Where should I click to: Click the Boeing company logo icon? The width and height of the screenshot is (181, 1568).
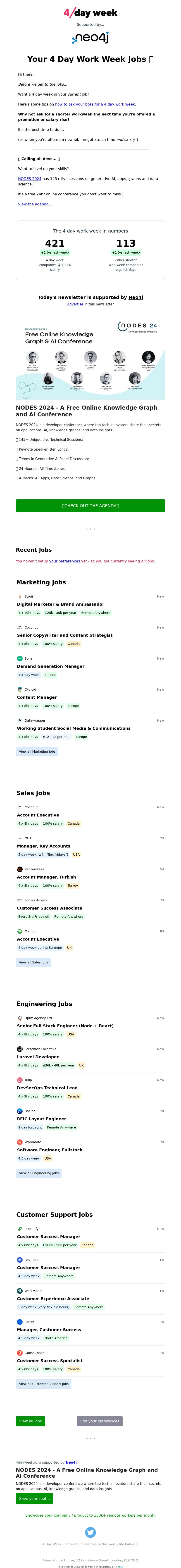[19, 1111]
